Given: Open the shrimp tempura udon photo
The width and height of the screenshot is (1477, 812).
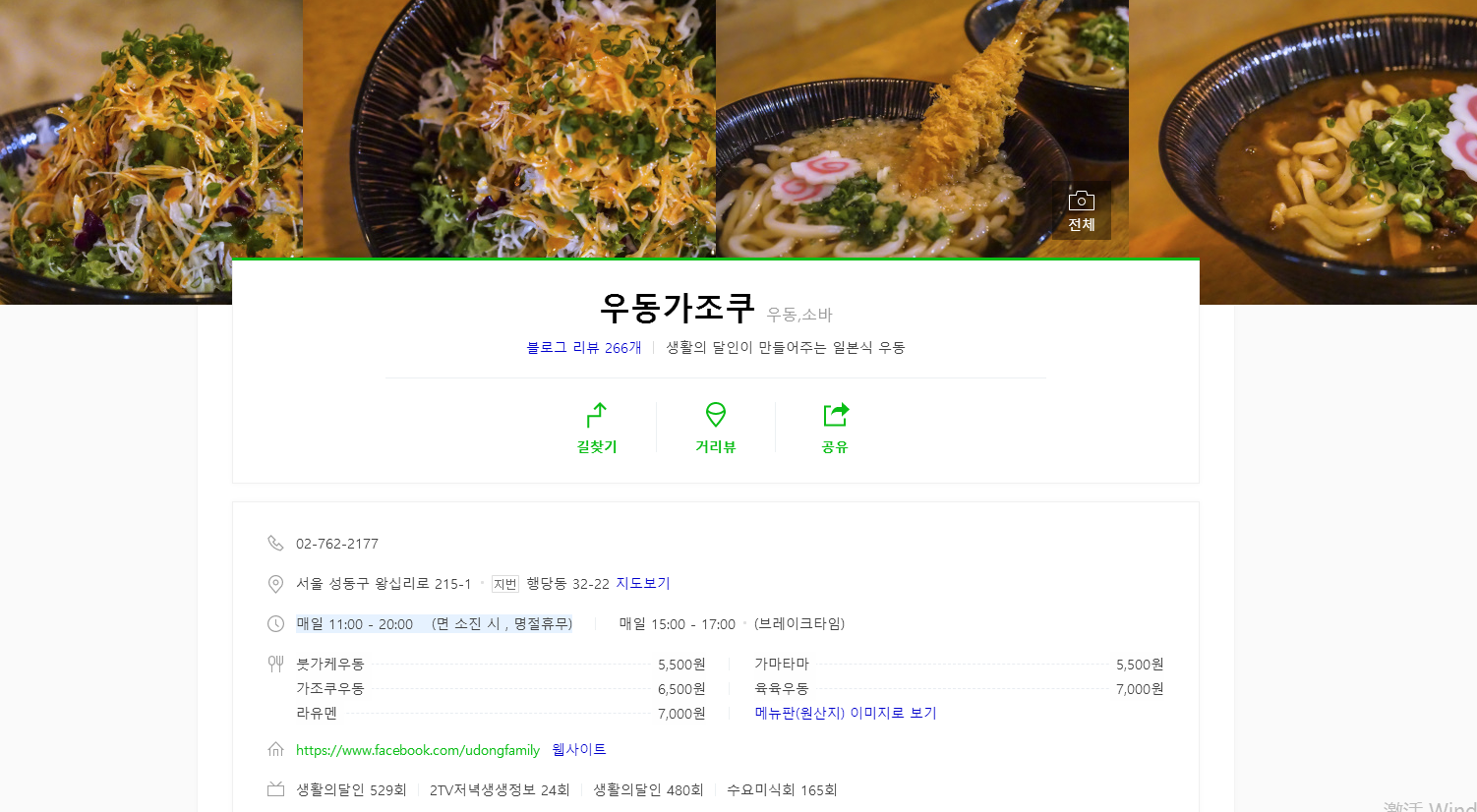Looking at the screenshot, I should (922, 129).
